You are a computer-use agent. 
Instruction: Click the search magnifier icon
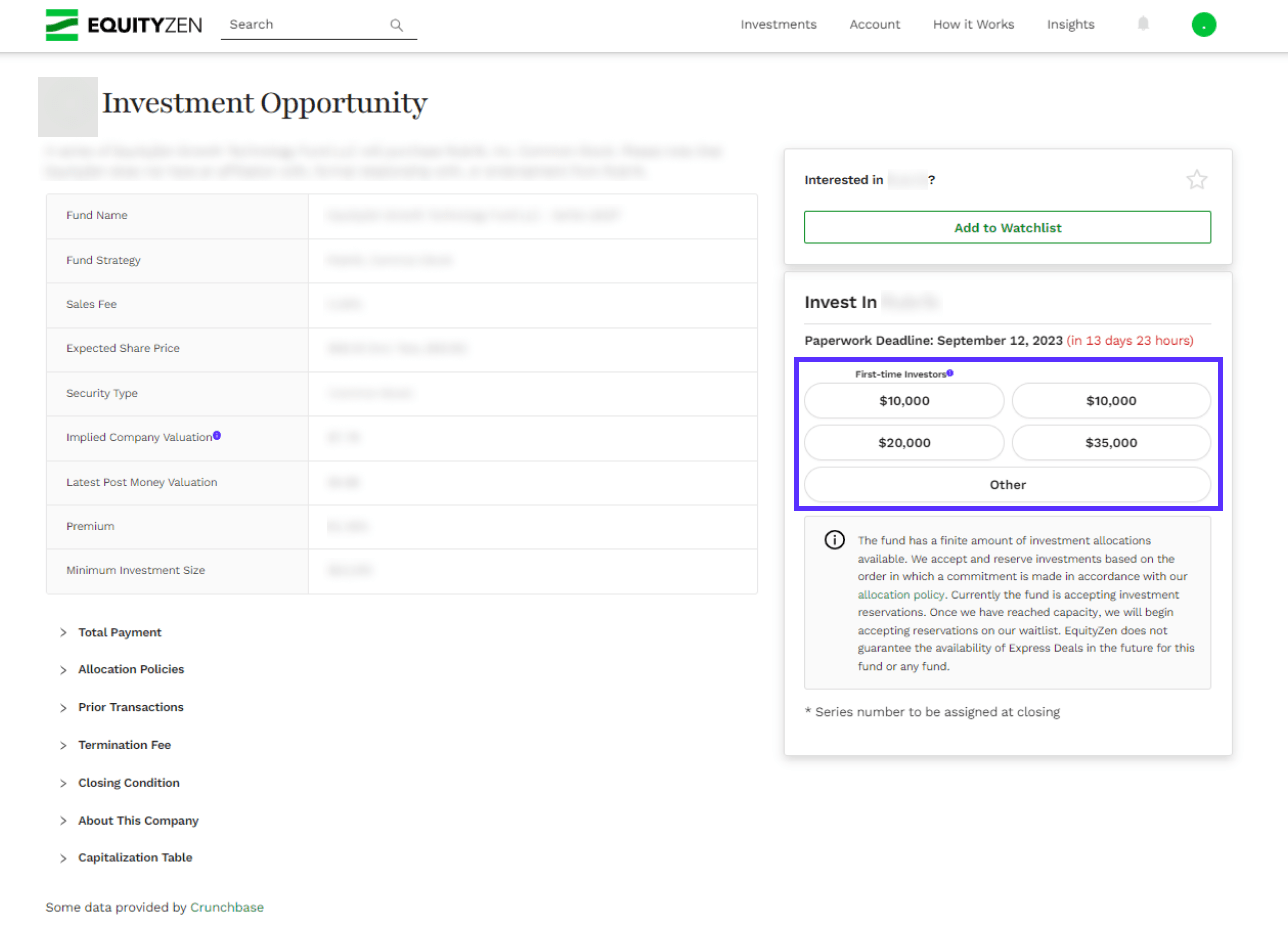coord(397,25)
